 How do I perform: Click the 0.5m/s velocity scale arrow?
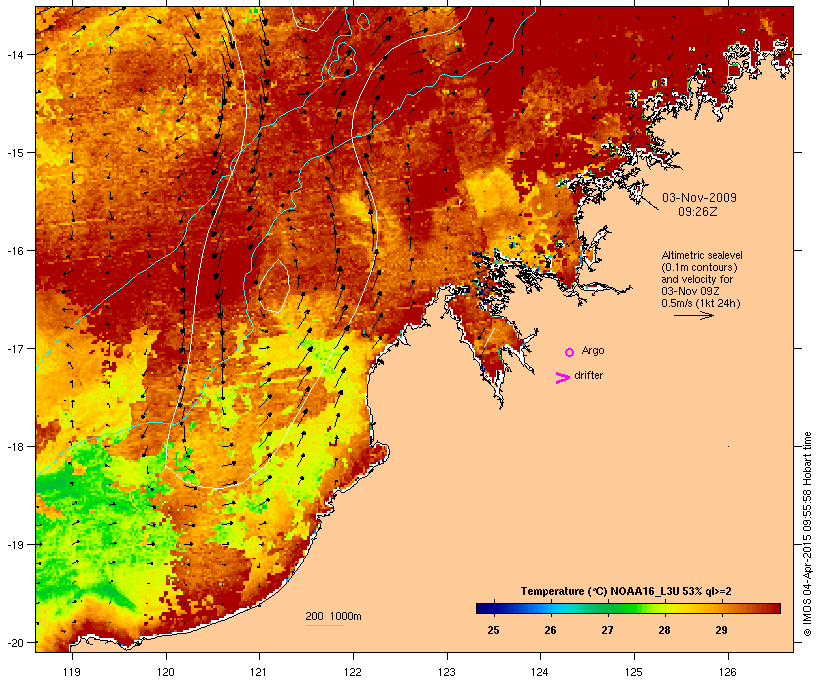693,315
